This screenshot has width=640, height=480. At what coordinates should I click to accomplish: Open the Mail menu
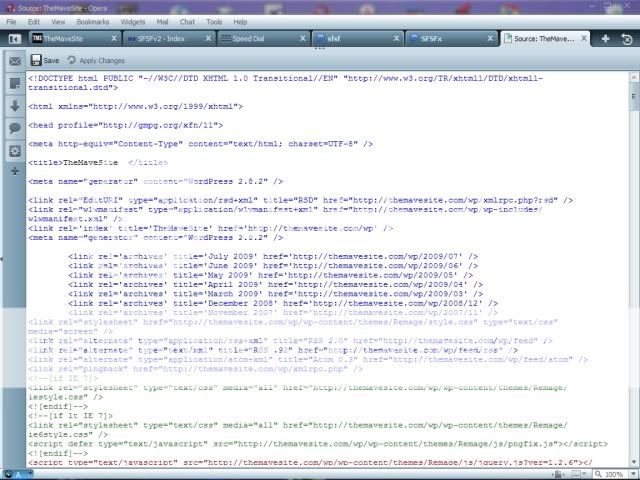pyautogui.click(x=162, y=22)
